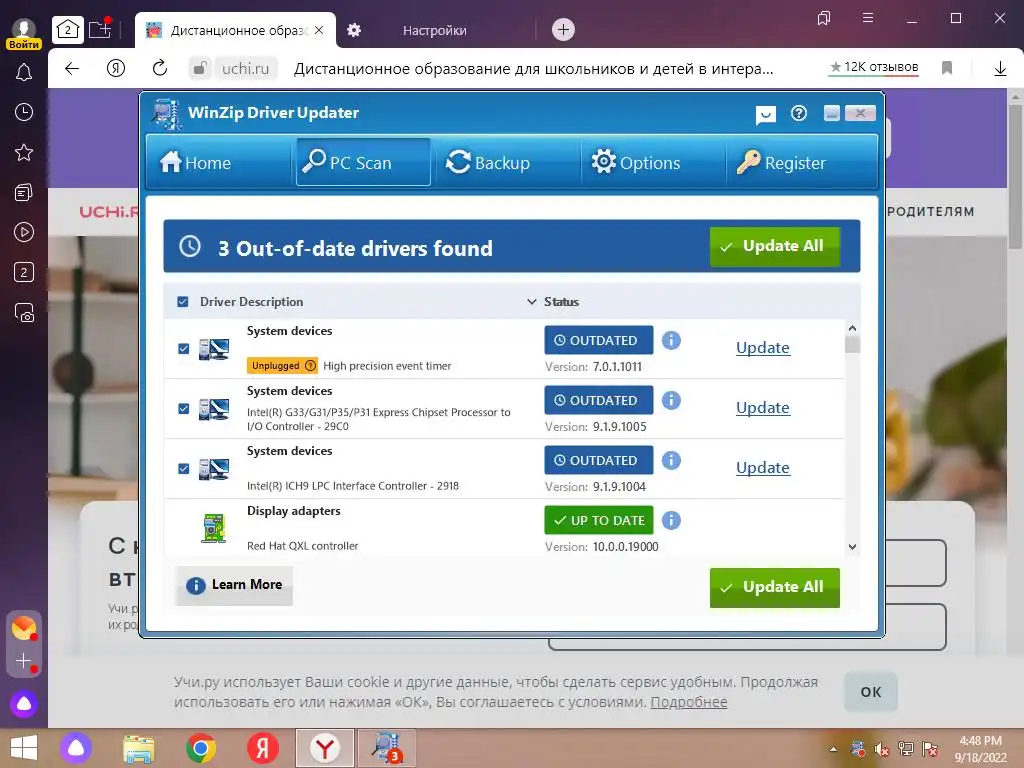Screen dimensions: 1024x768
Task: Click Update link for ICH9 LPC Interface Controller
Action: 763,468
